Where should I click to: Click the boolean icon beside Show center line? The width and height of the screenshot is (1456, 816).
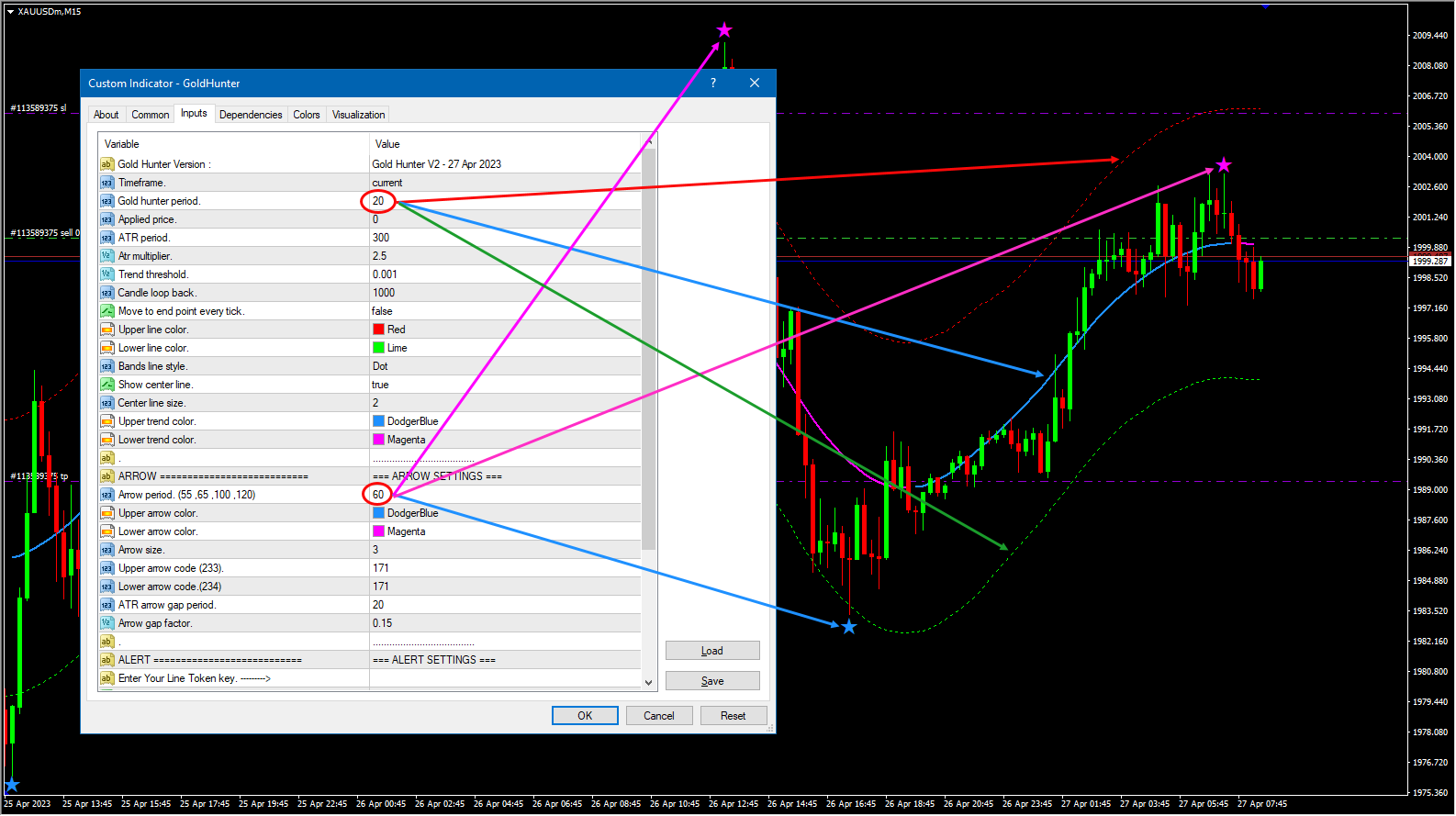coord(106,385)
